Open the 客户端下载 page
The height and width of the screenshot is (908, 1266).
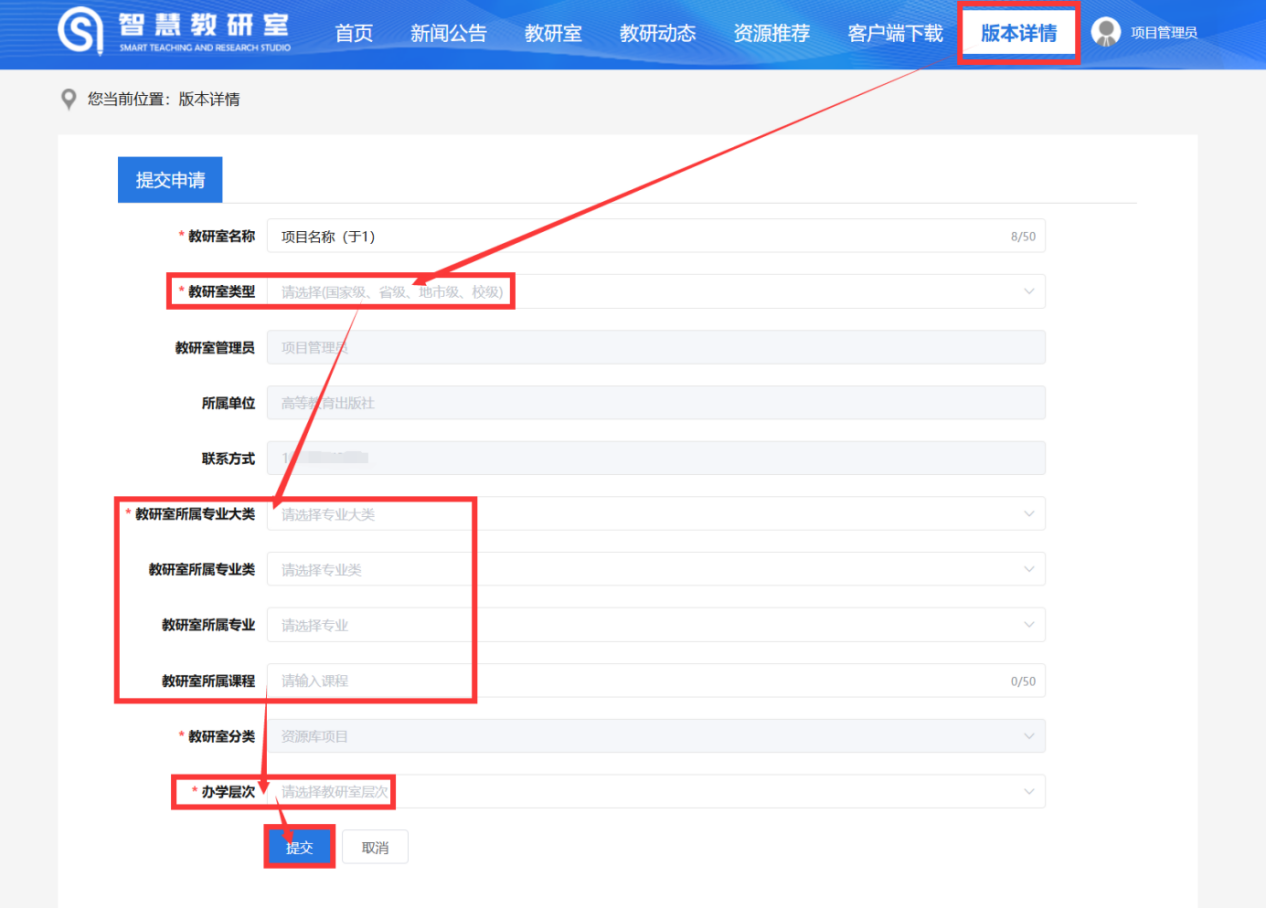point(894,32)
